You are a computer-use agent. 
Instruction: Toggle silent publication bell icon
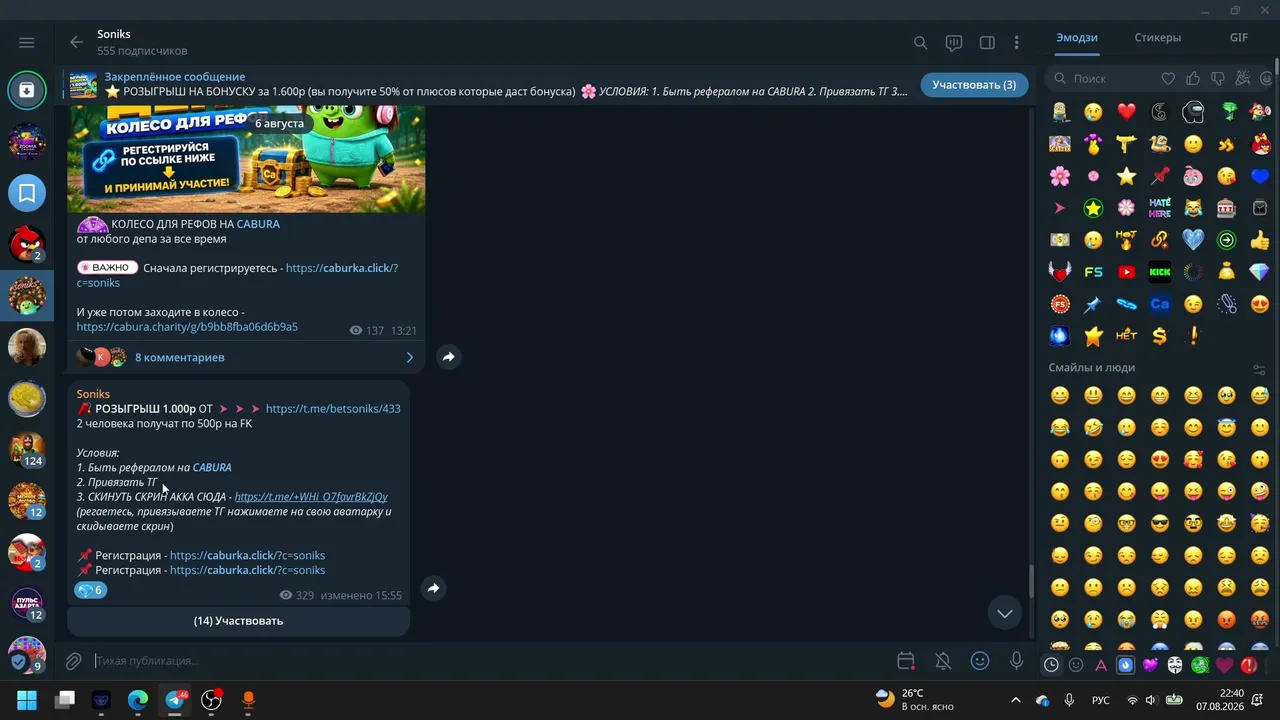click(943, 661)
